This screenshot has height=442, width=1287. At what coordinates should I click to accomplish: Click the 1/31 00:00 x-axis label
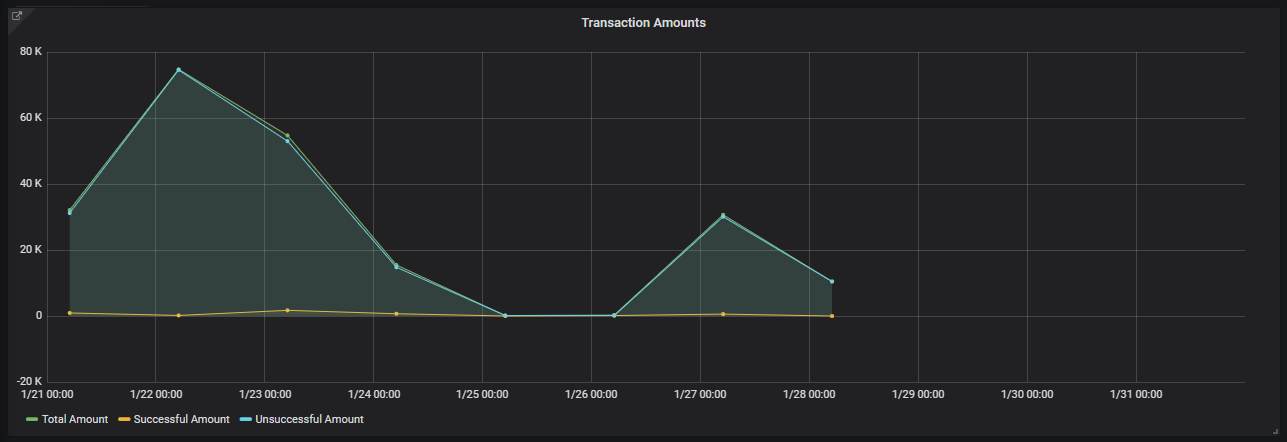[1136, 395]
